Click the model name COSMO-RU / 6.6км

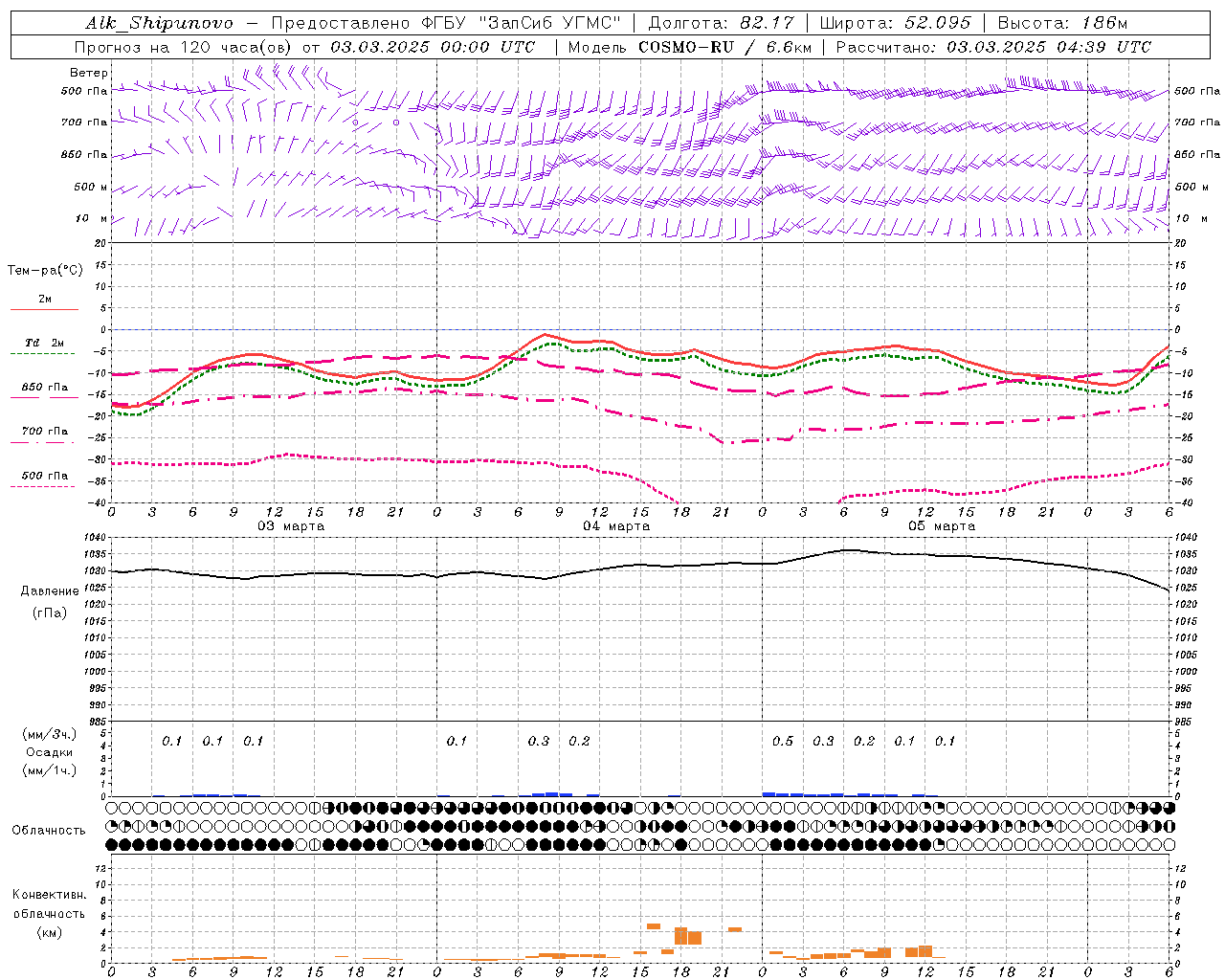[725, 47]
